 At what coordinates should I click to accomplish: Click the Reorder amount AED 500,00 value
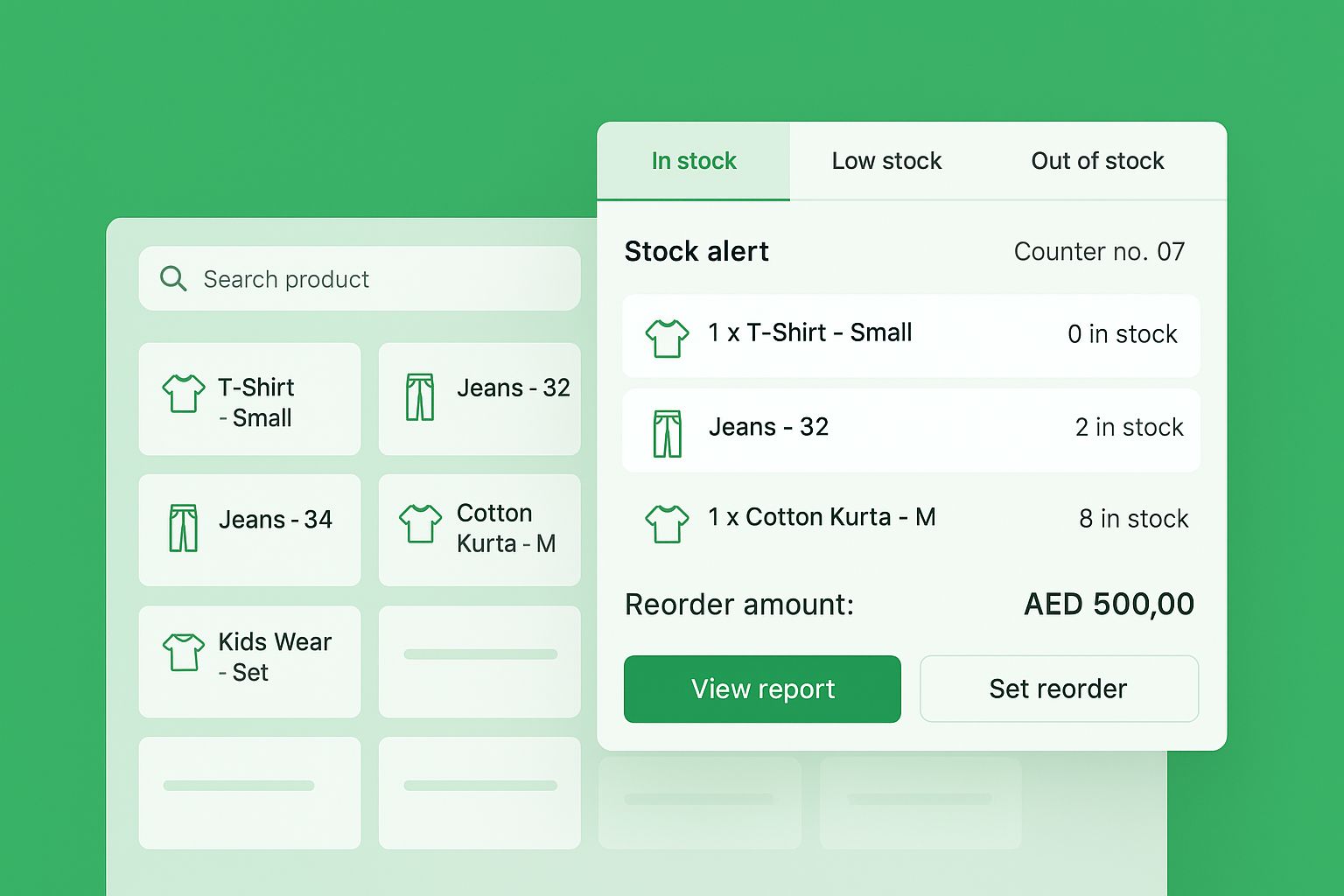pos(1108,604)
